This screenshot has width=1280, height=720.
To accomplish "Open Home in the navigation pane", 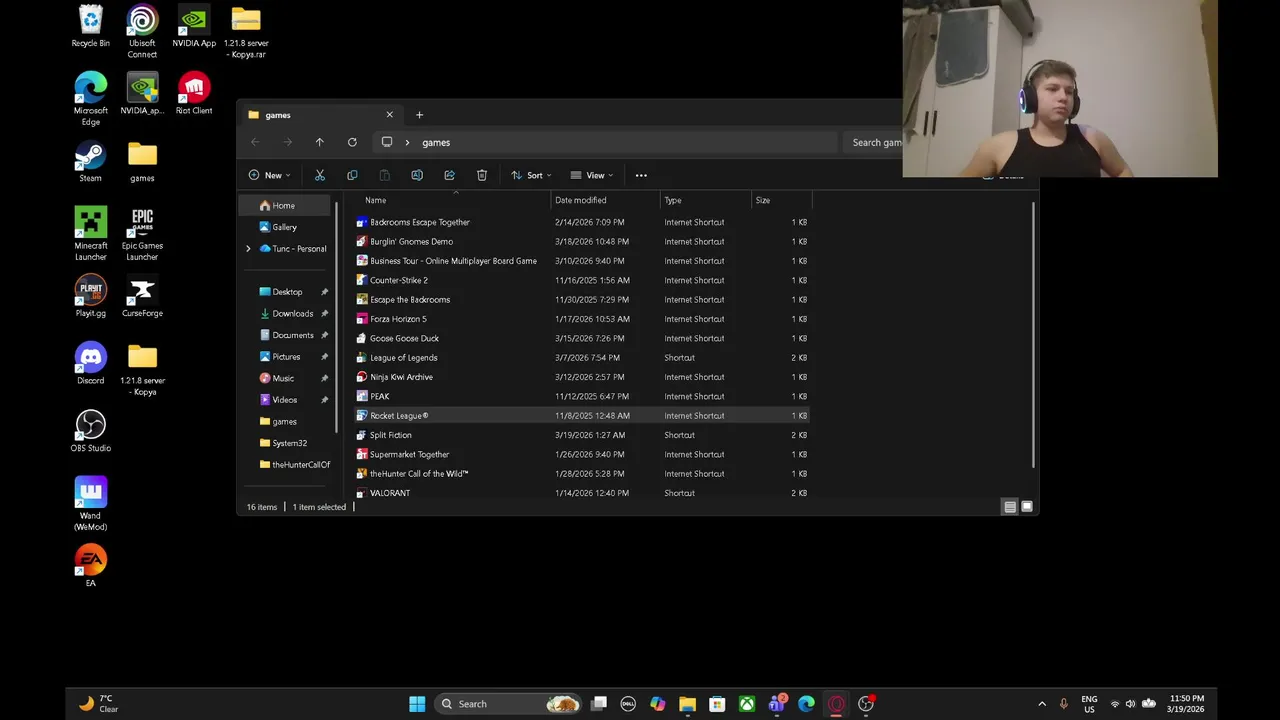I will point(283,206).
